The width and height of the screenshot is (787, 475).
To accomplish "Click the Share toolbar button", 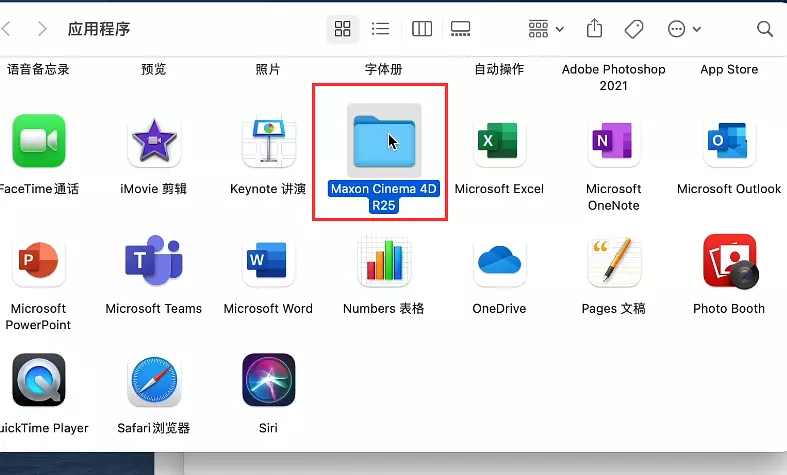I will (594, 29).
